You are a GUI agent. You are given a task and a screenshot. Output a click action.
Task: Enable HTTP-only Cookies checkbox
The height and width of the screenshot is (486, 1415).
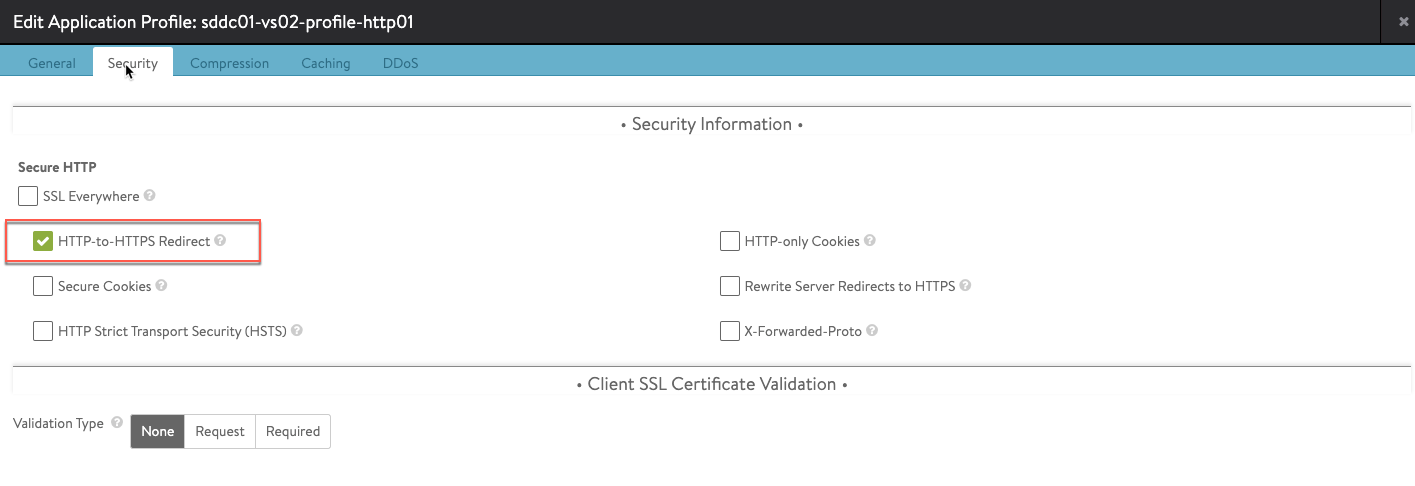[730, 241]
